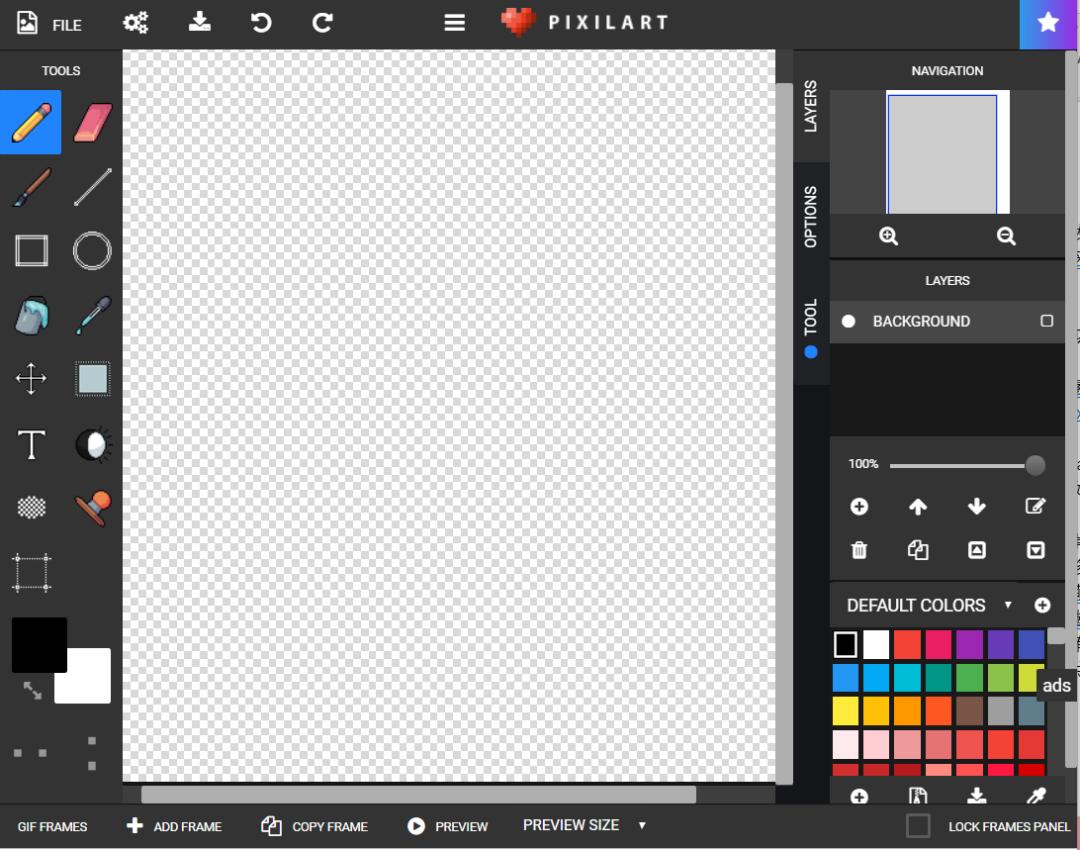The width and height of the screenshot is (1080, 850).
Task: Move layer down
Action: 976,507
